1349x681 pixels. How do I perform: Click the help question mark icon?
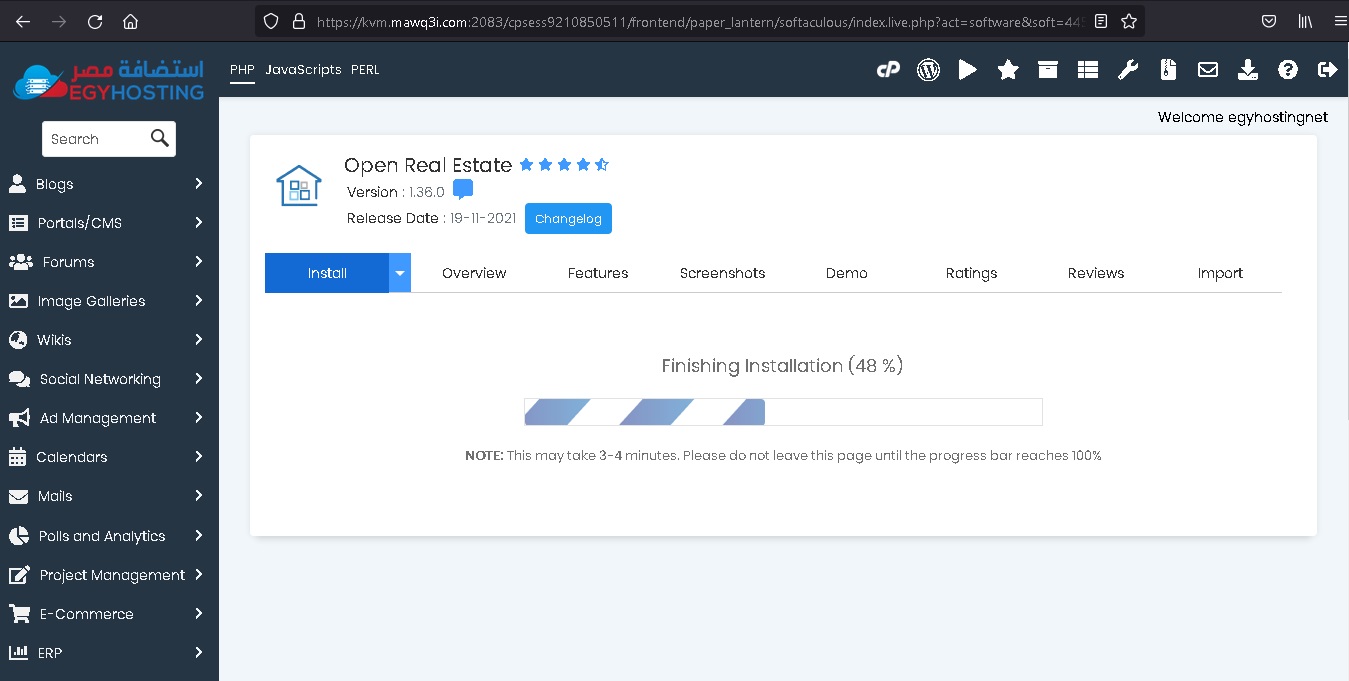(1288, 70)
